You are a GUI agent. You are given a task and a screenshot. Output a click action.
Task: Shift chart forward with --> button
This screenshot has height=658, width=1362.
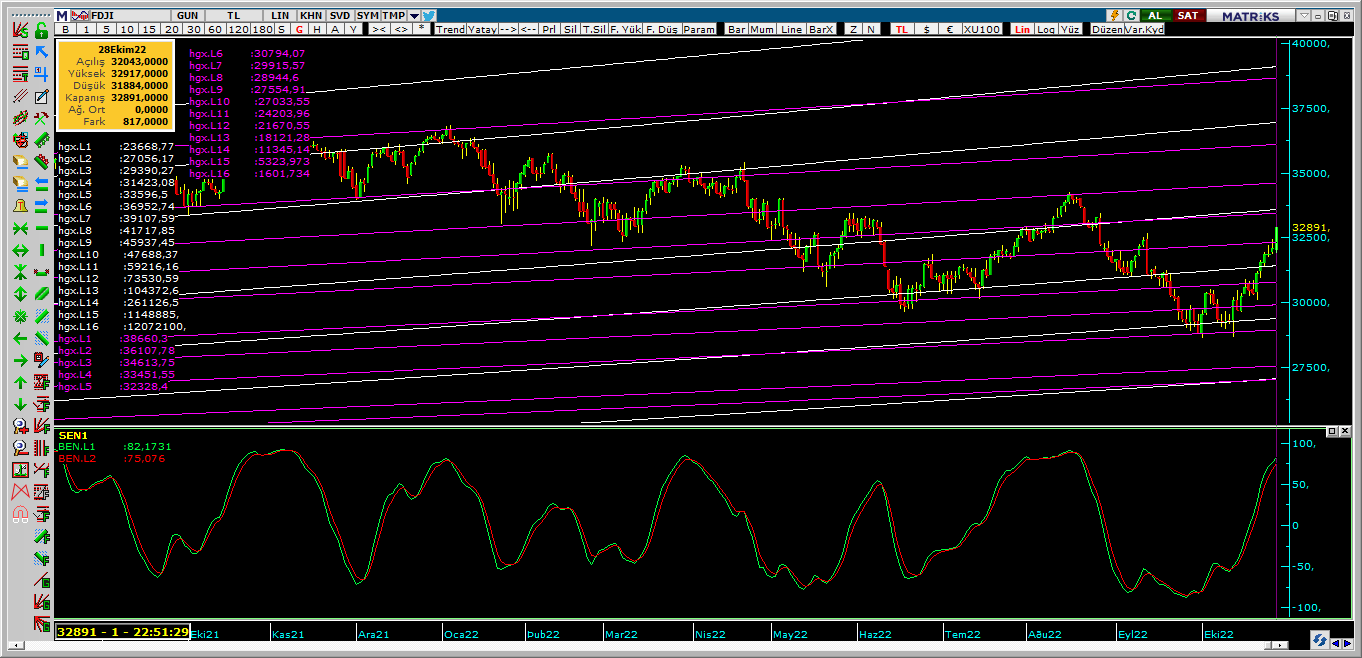coord(507,29)
